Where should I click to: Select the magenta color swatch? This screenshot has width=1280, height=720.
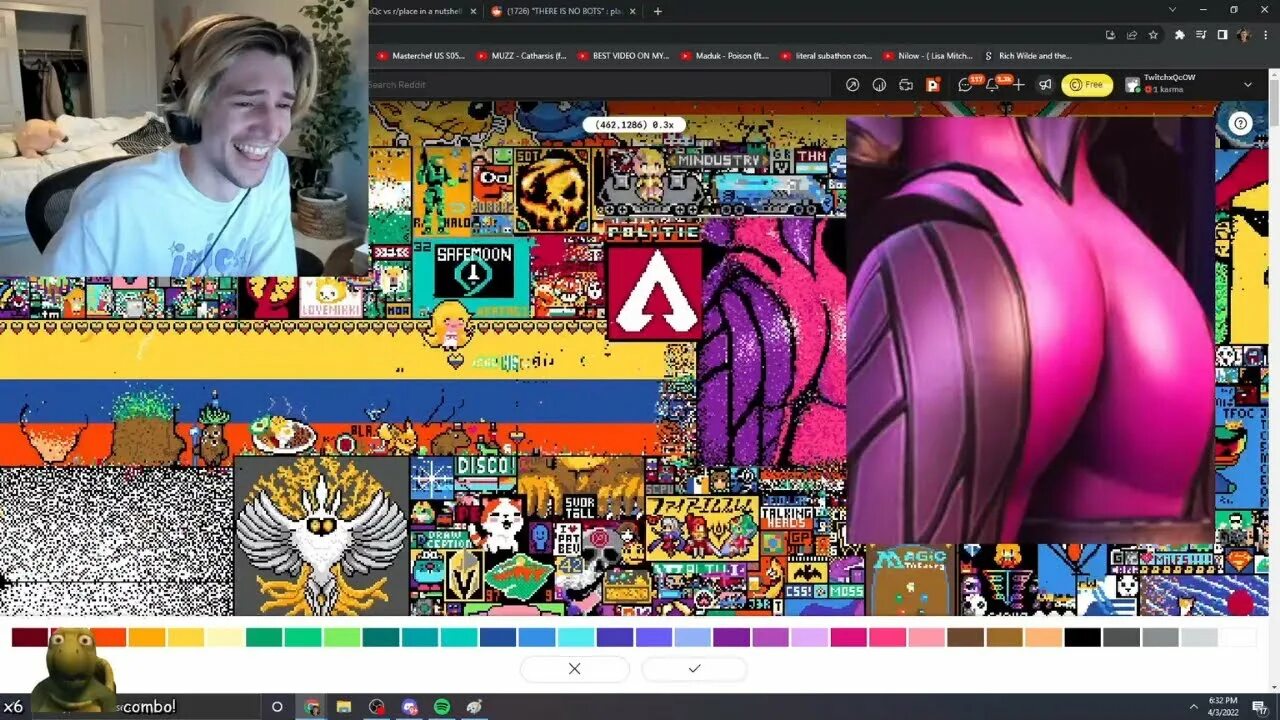pyautogui.click(x=848, y=637)
